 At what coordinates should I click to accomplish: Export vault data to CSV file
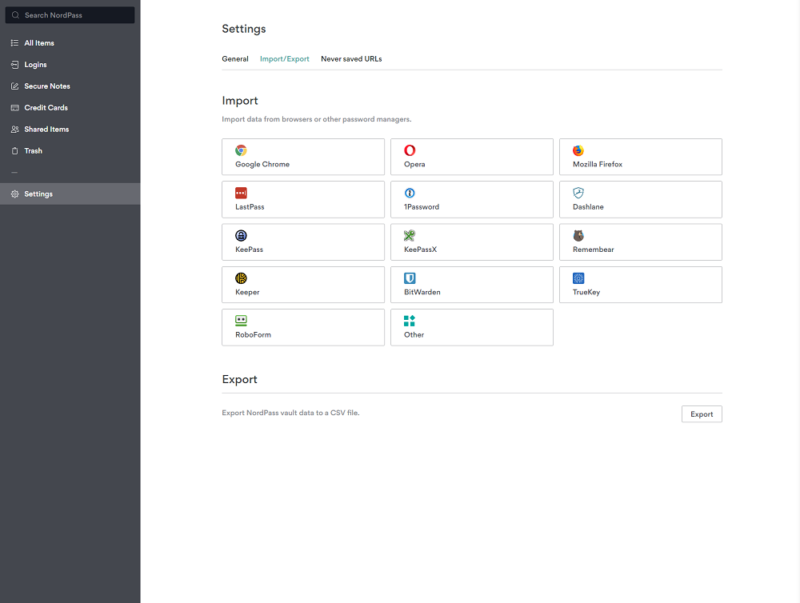[x=701, y=413]
